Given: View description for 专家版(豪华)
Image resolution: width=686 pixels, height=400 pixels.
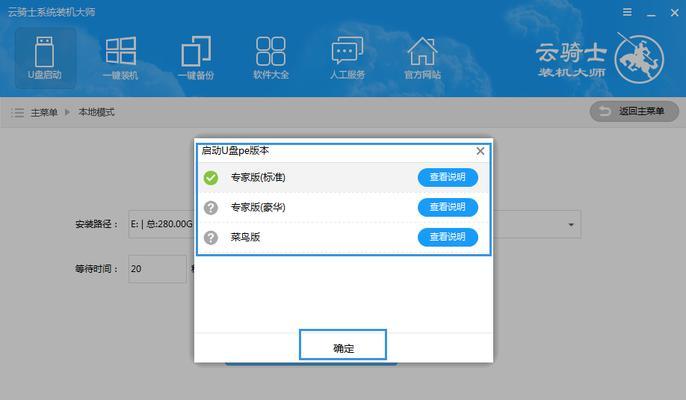Looking at the screenshot, I should pos(448,207).
